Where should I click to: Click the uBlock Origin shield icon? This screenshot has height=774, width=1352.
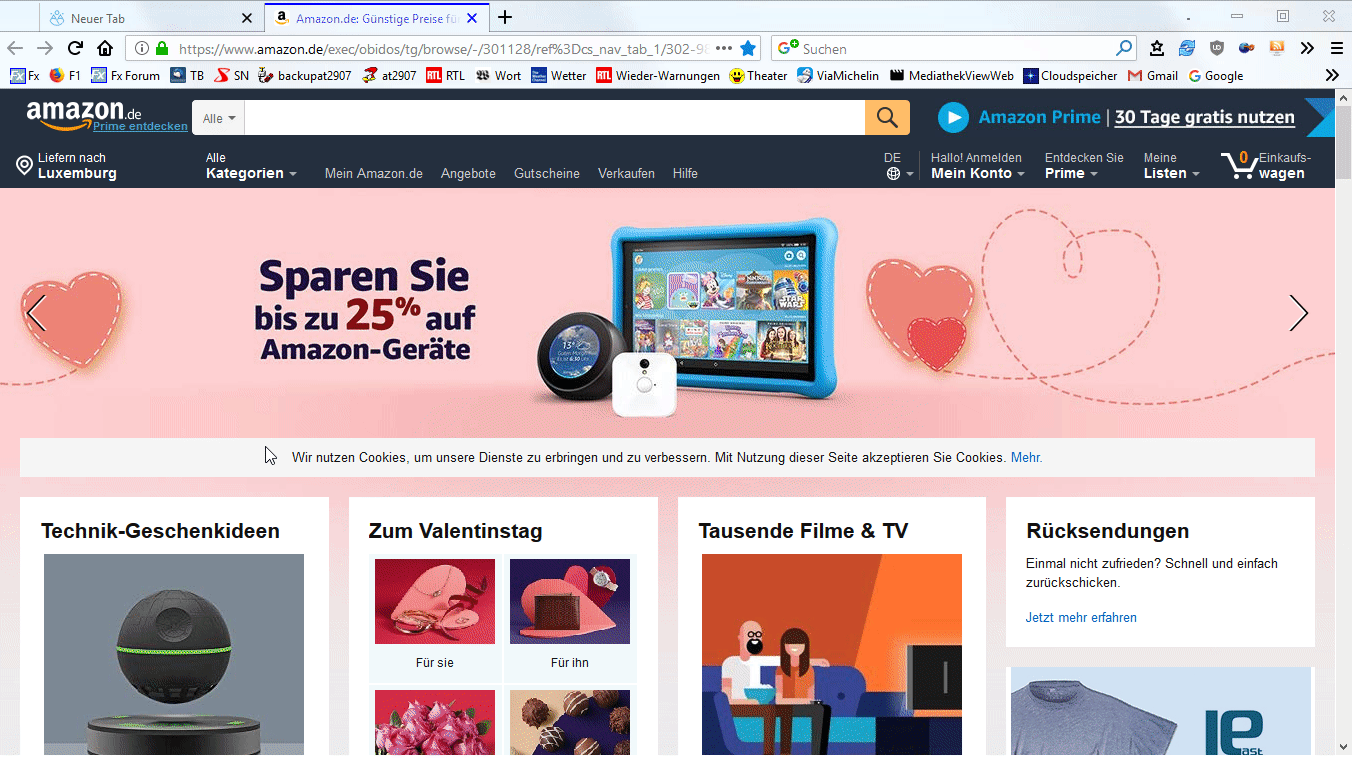pyautogui.click(x=1217, y=48)
